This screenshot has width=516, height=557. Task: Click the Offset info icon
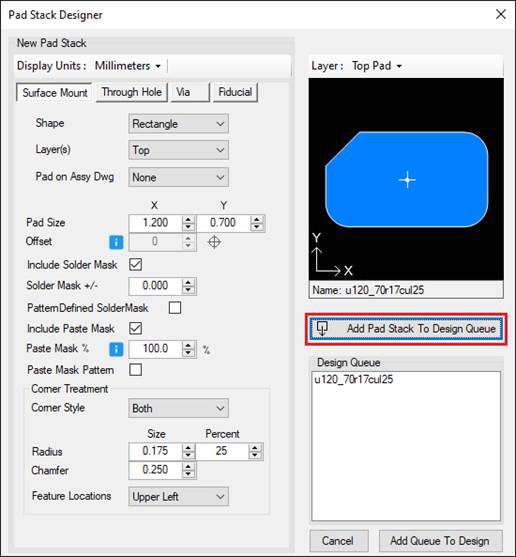tap(116, 242)
